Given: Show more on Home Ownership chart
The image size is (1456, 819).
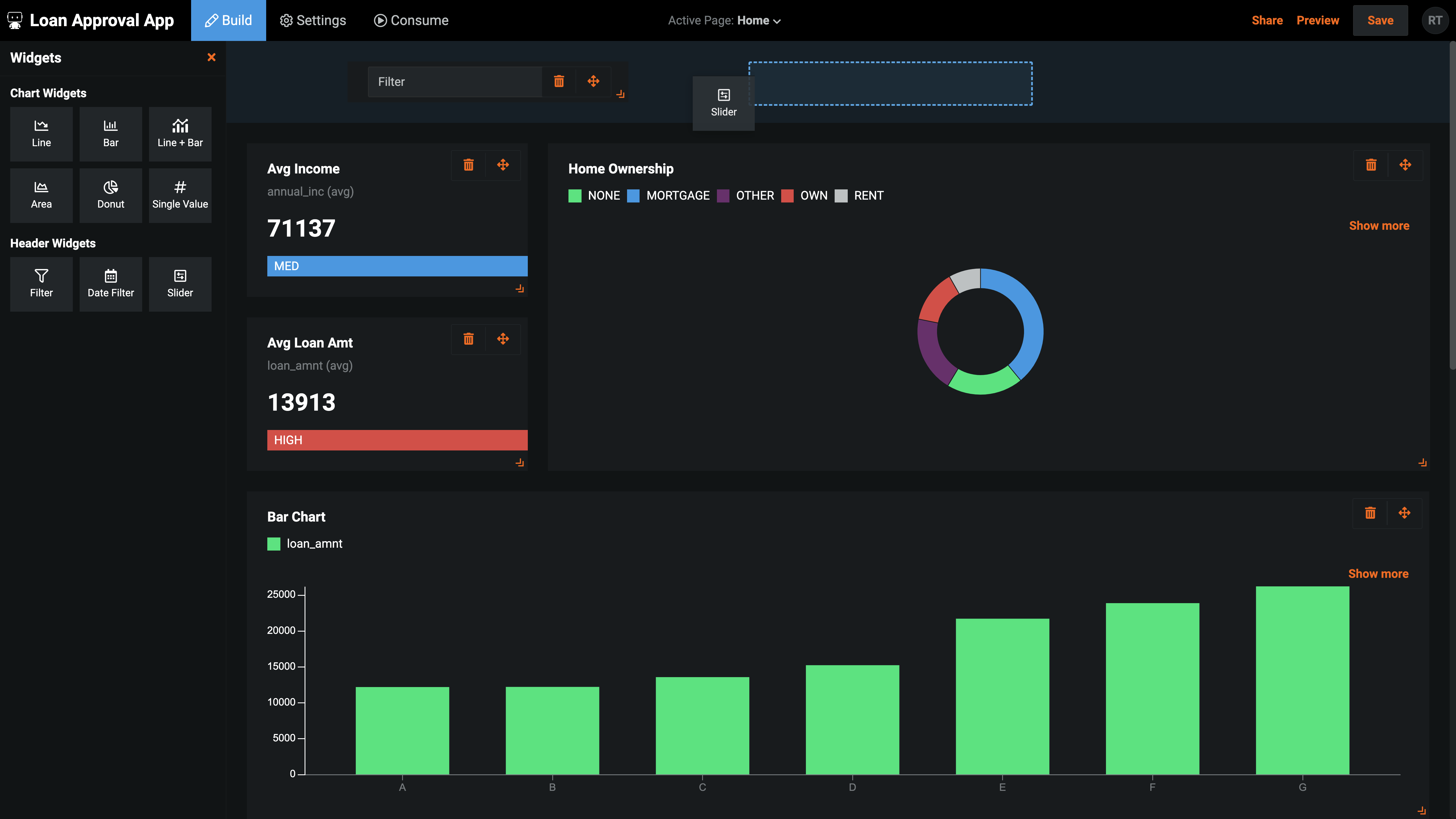Looking at the screenshot, I should click(x=1379, y=226).
